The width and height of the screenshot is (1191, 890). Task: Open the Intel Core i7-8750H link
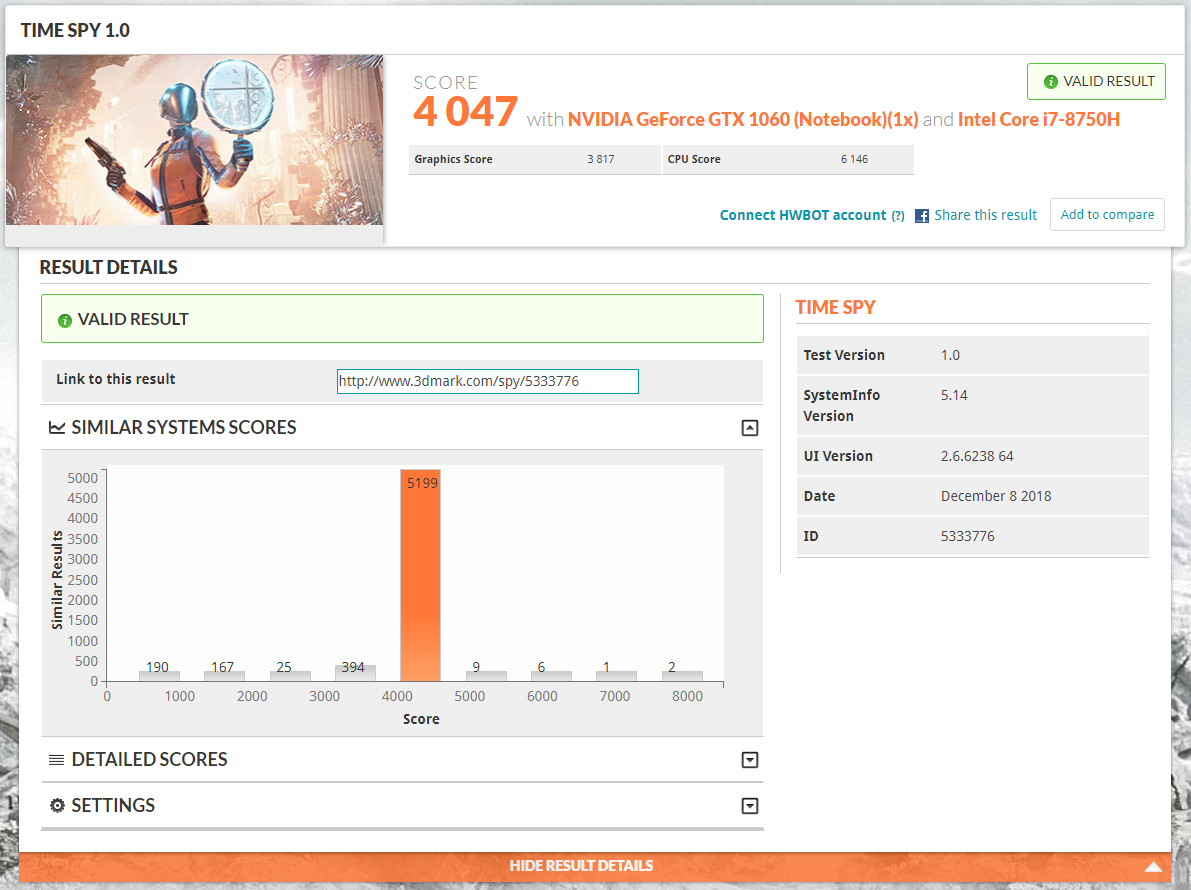pyautogui.click(x=1039, y=119)
